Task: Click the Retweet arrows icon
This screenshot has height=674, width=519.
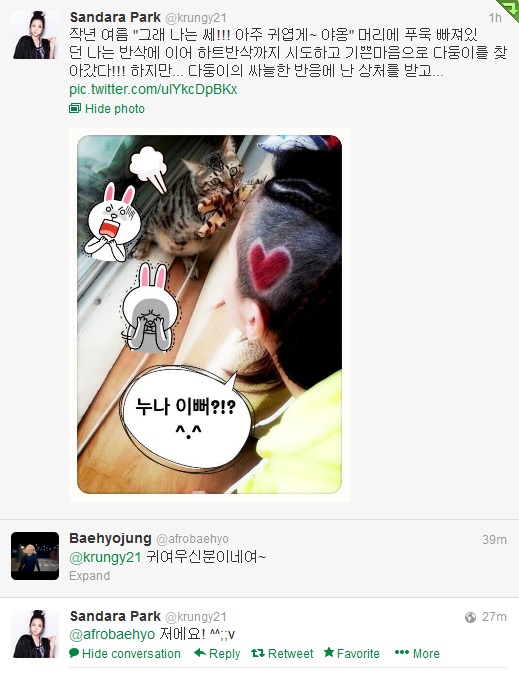Action: pyautogui.click(x=258, y=653)
